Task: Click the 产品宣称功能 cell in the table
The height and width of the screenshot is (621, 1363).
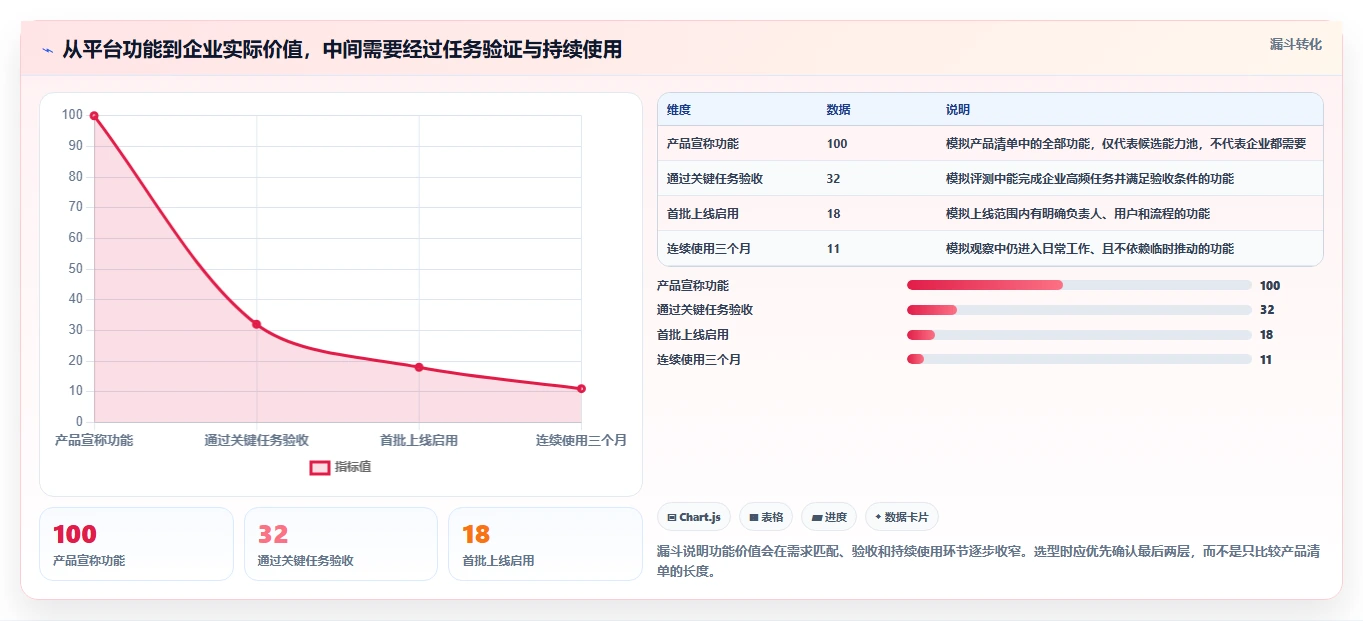Action: point(703,144)
